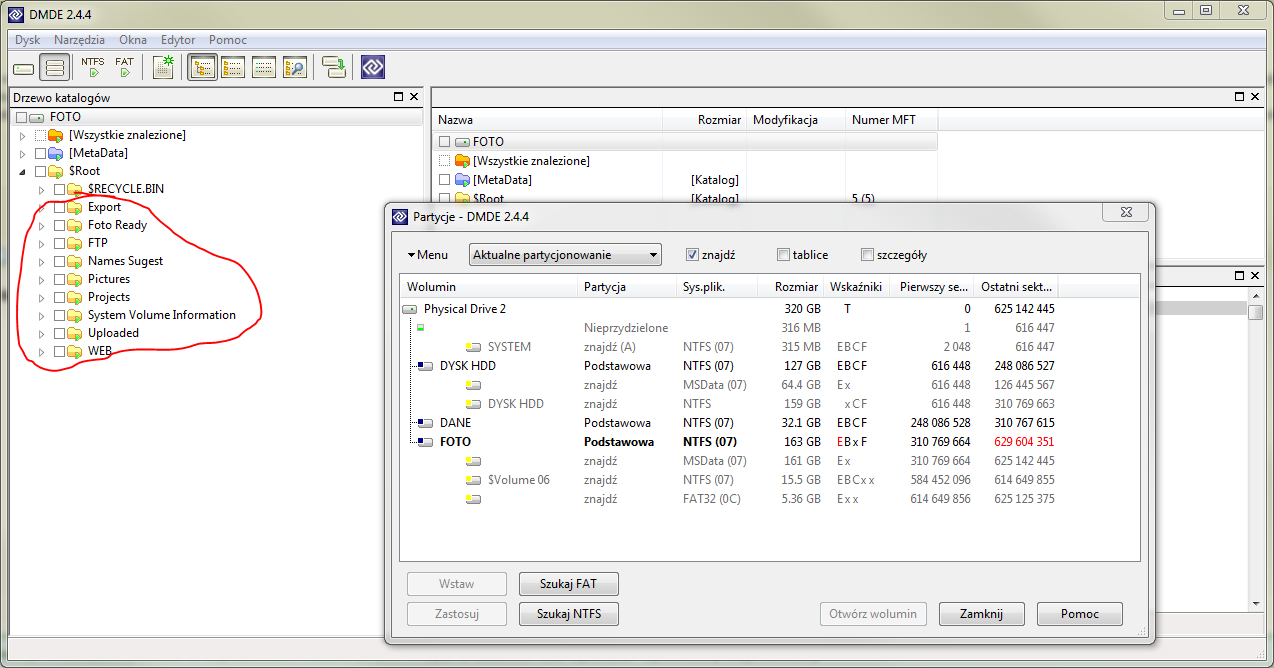Start the FAT search toolbar icon

click(x=124, y=68)
